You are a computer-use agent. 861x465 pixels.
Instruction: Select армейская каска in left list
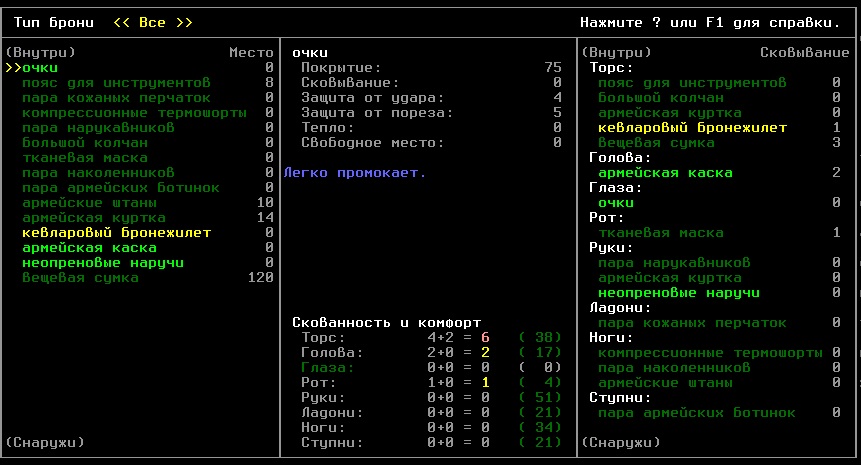[x=89, y=248]
